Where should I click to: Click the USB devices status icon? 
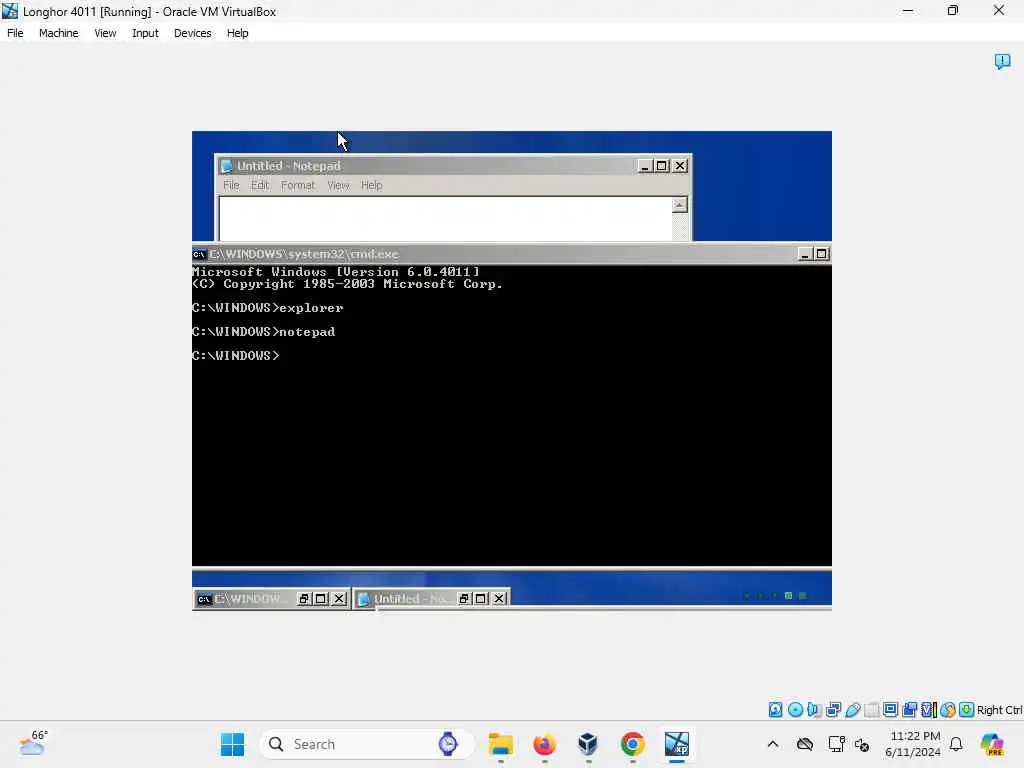(x=852, y=710)
